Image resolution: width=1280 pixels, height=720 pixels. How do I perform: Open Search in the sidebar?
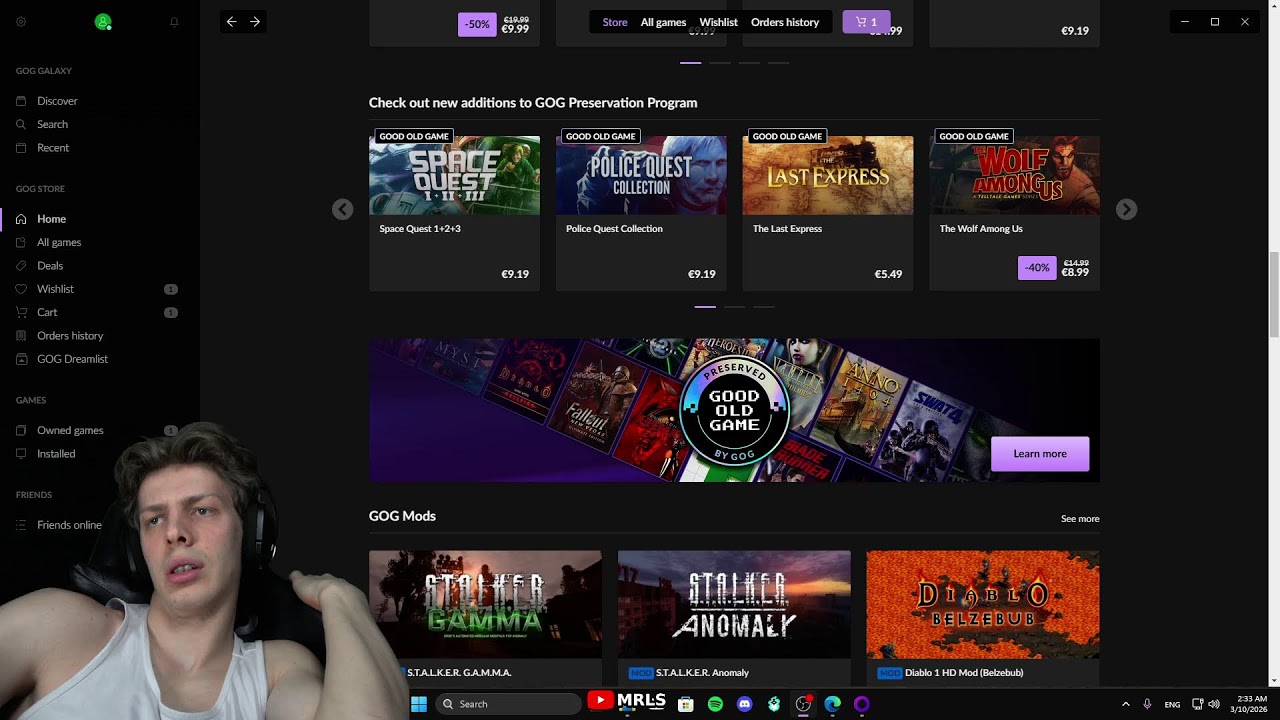click(x=52, y=124)
